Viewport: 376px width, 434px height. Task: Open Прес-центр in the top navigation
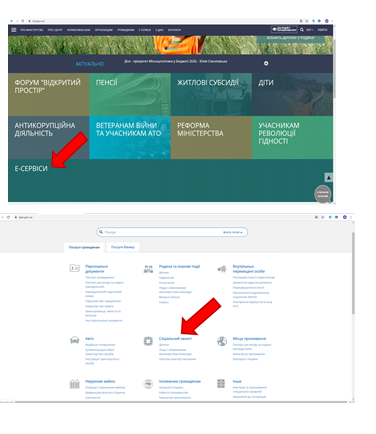(x=55, y=30)
